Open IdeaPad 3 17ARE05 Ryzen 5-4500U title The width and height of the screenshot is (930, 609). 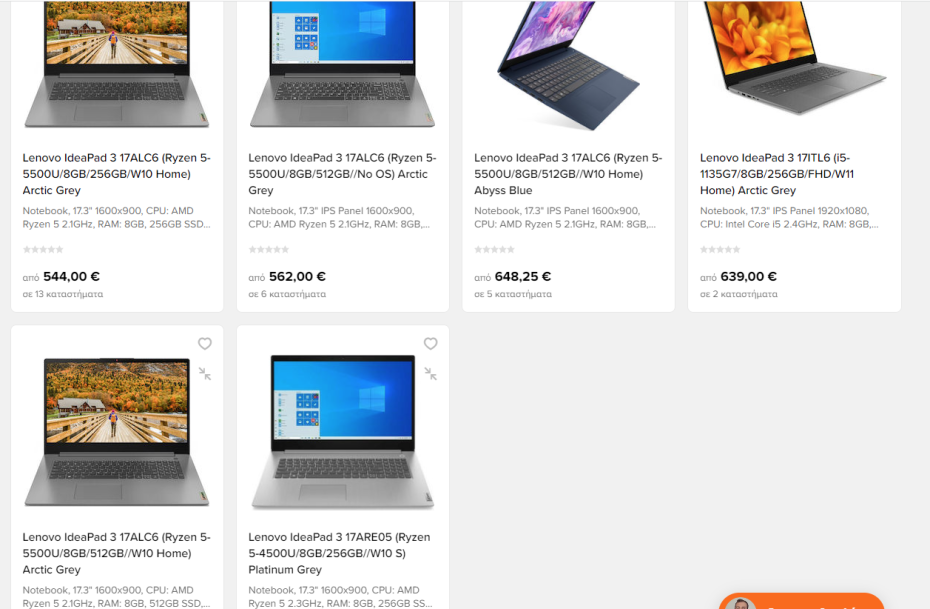click(339, 553)
